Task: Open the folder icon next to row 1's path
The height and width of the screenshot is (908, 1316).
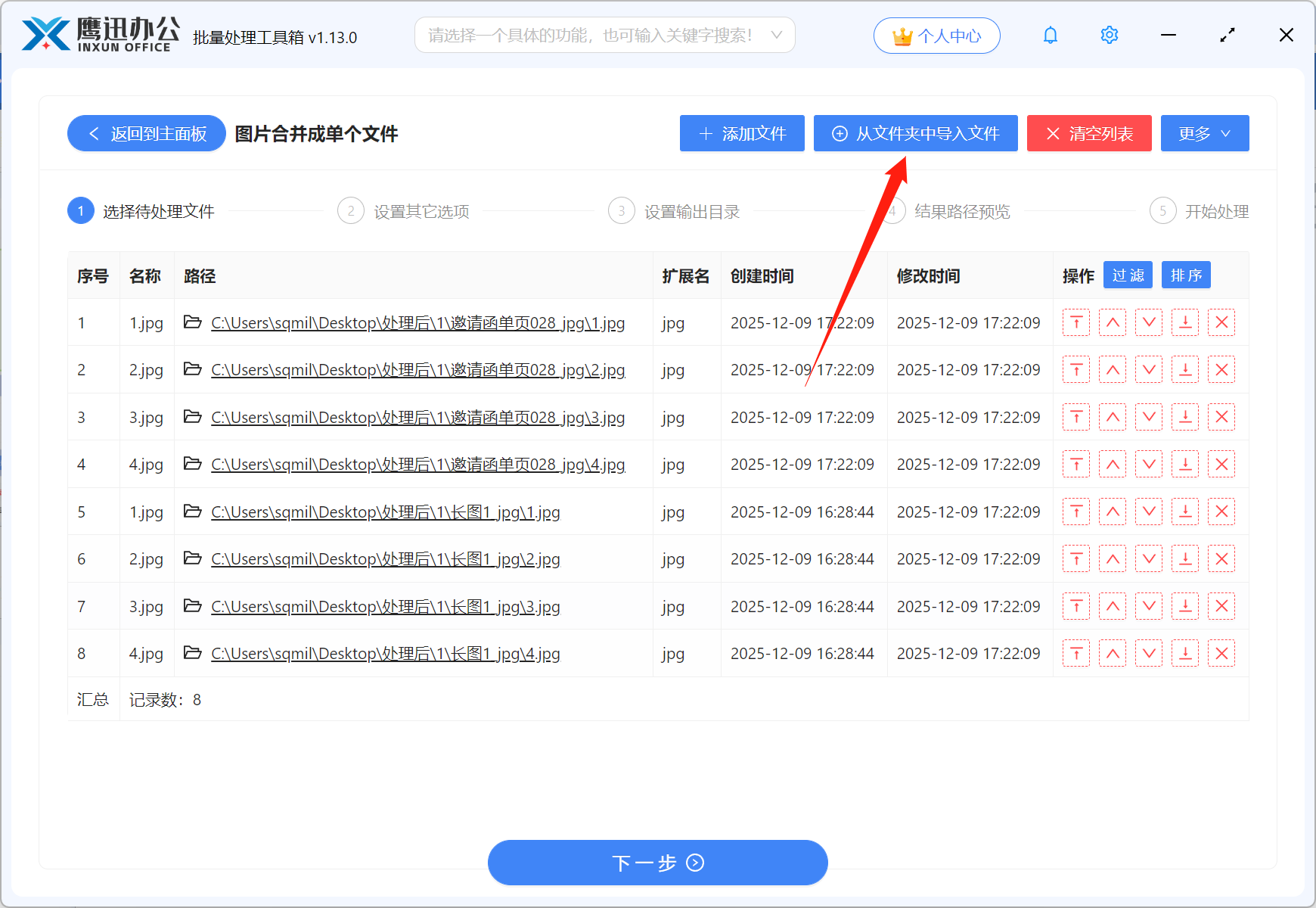Action: pos(192,322)
